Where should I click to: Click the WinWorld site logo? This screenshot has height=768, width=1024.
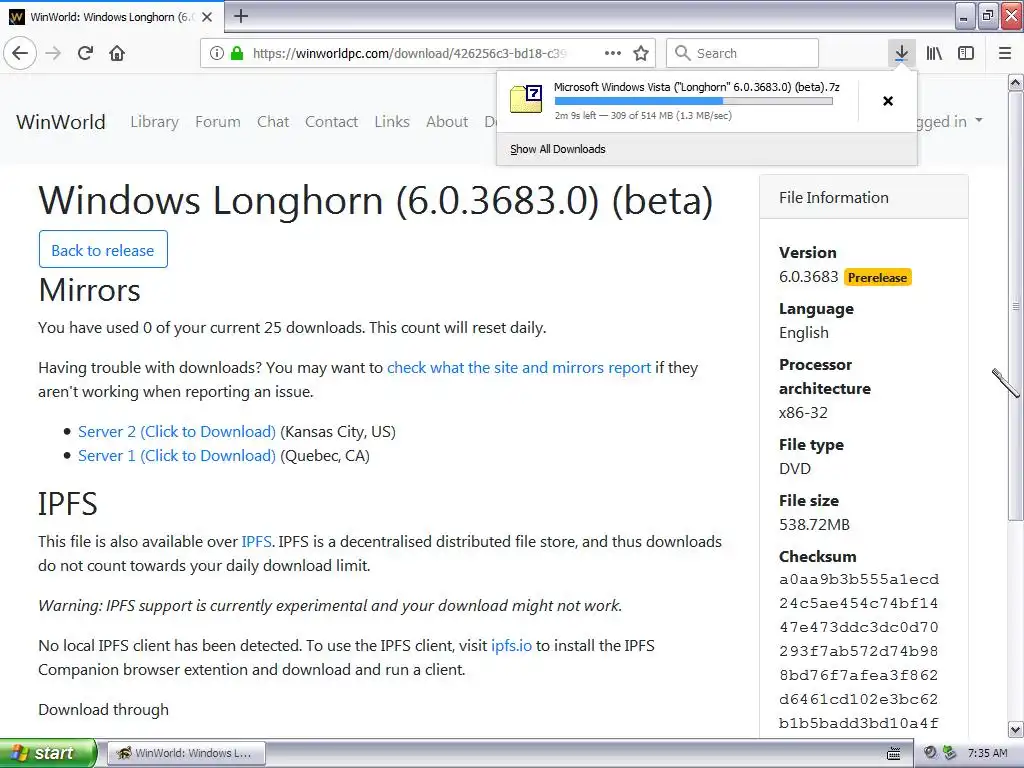click(61, 121)
